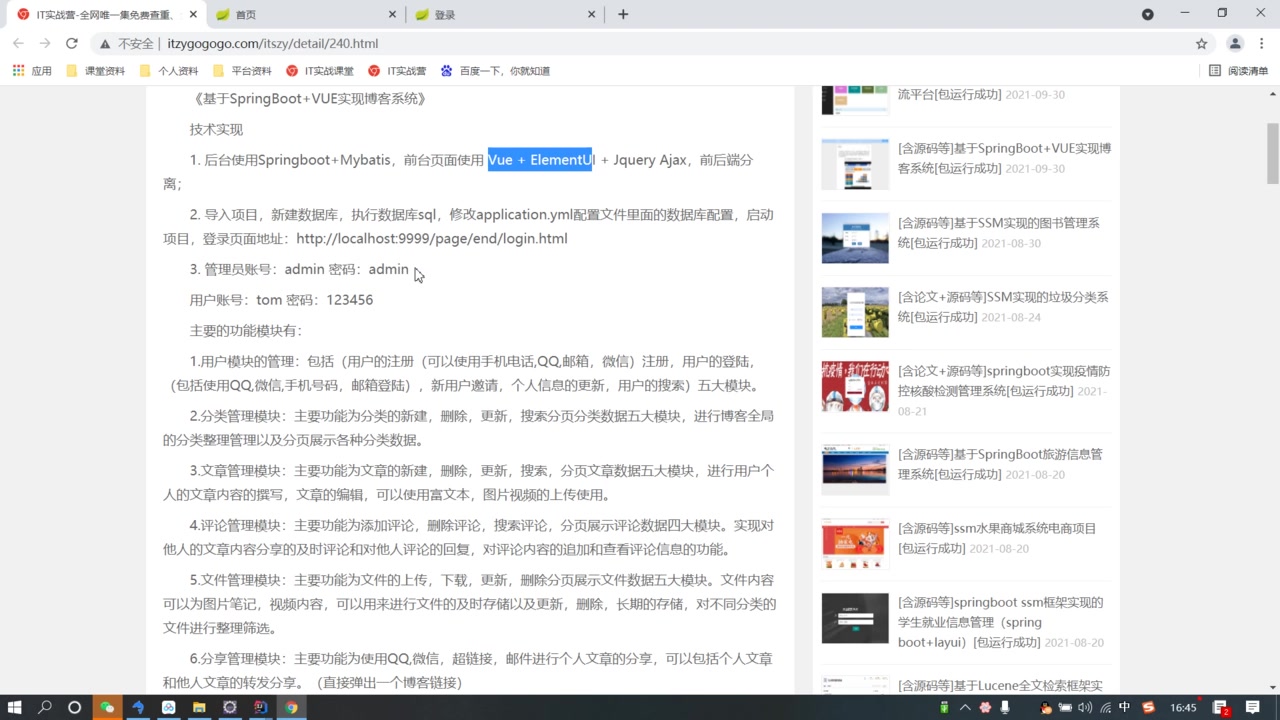Open the taskbar clock showing 16:45
The width and height of the screenshot is (1280, 720).
1183,707
